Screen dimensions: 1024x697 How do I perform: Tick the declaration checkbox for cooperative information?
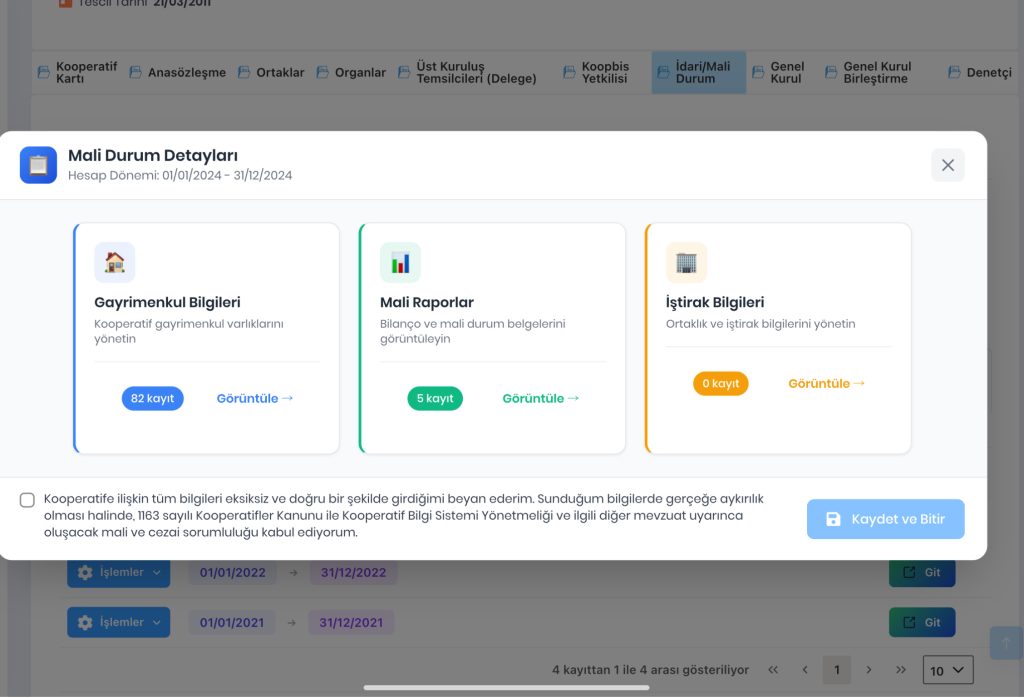[27, 500]
